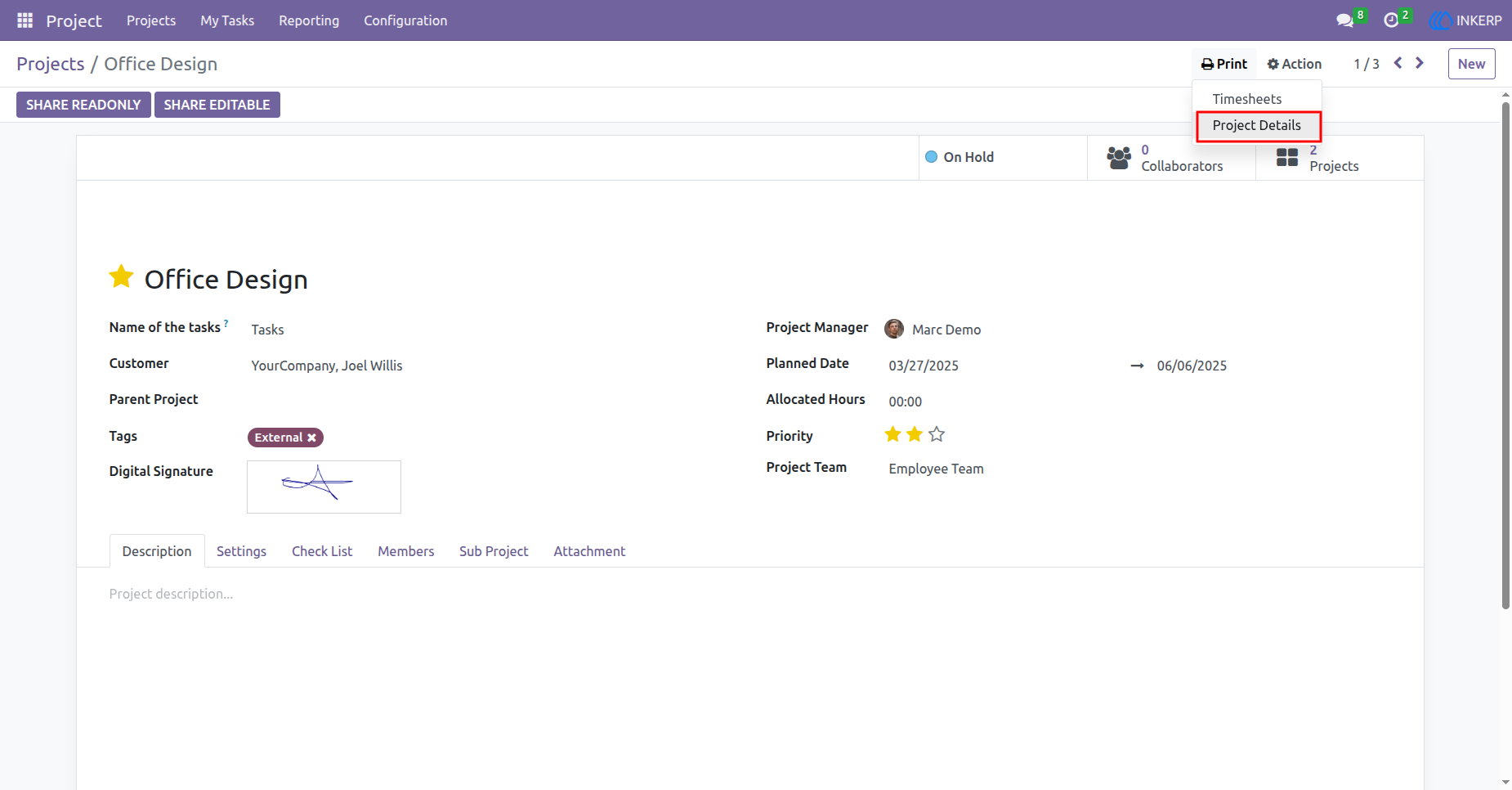The image size is (1512, 790).
Task: Click the Digital Signature image
Action: pos(324,487)
